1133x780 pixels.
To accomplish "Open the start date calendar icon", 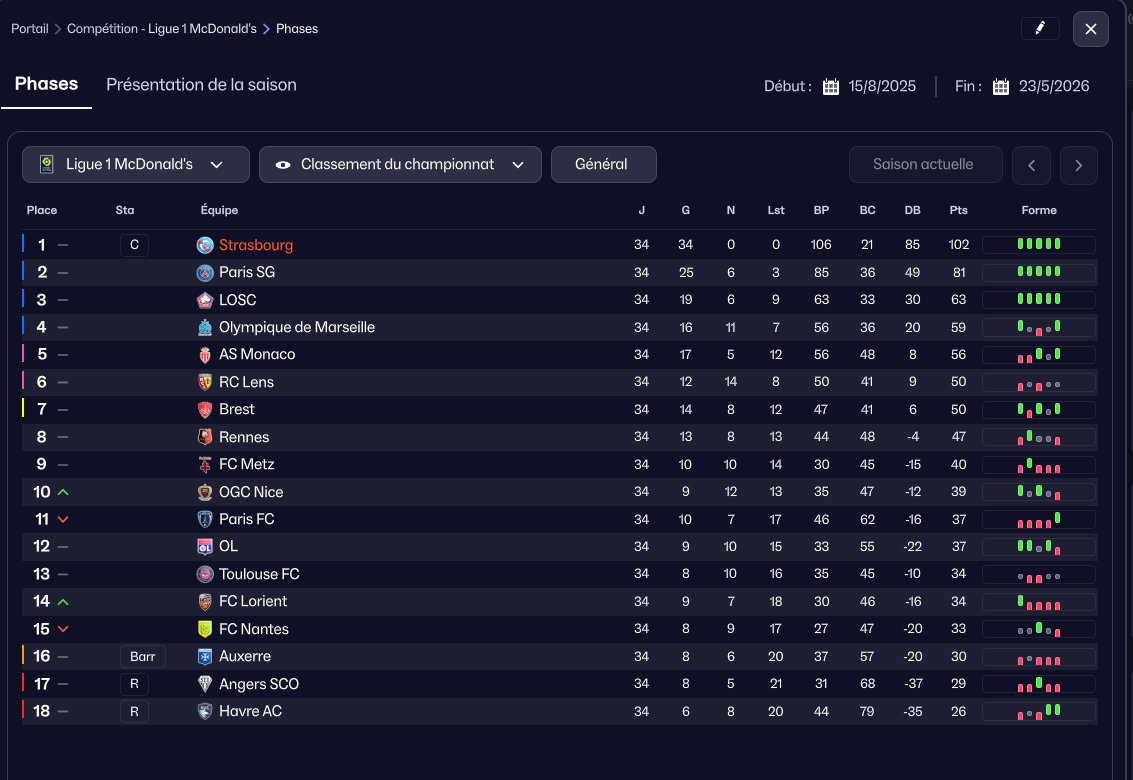I will click(830, 87).
